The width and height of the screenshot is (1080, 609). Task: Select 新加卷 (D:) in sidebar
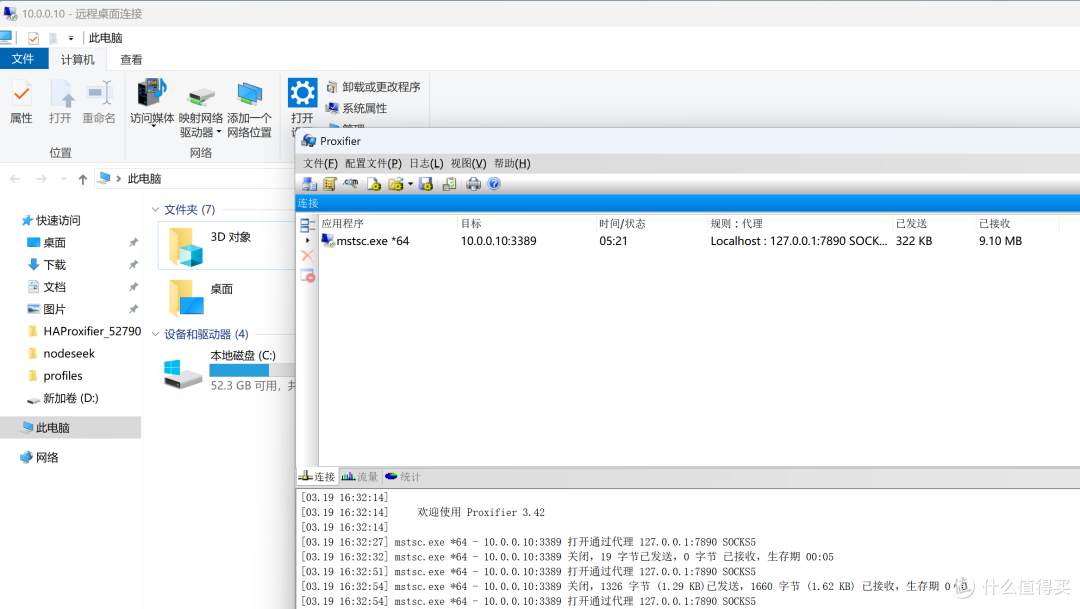coord(63,398)
